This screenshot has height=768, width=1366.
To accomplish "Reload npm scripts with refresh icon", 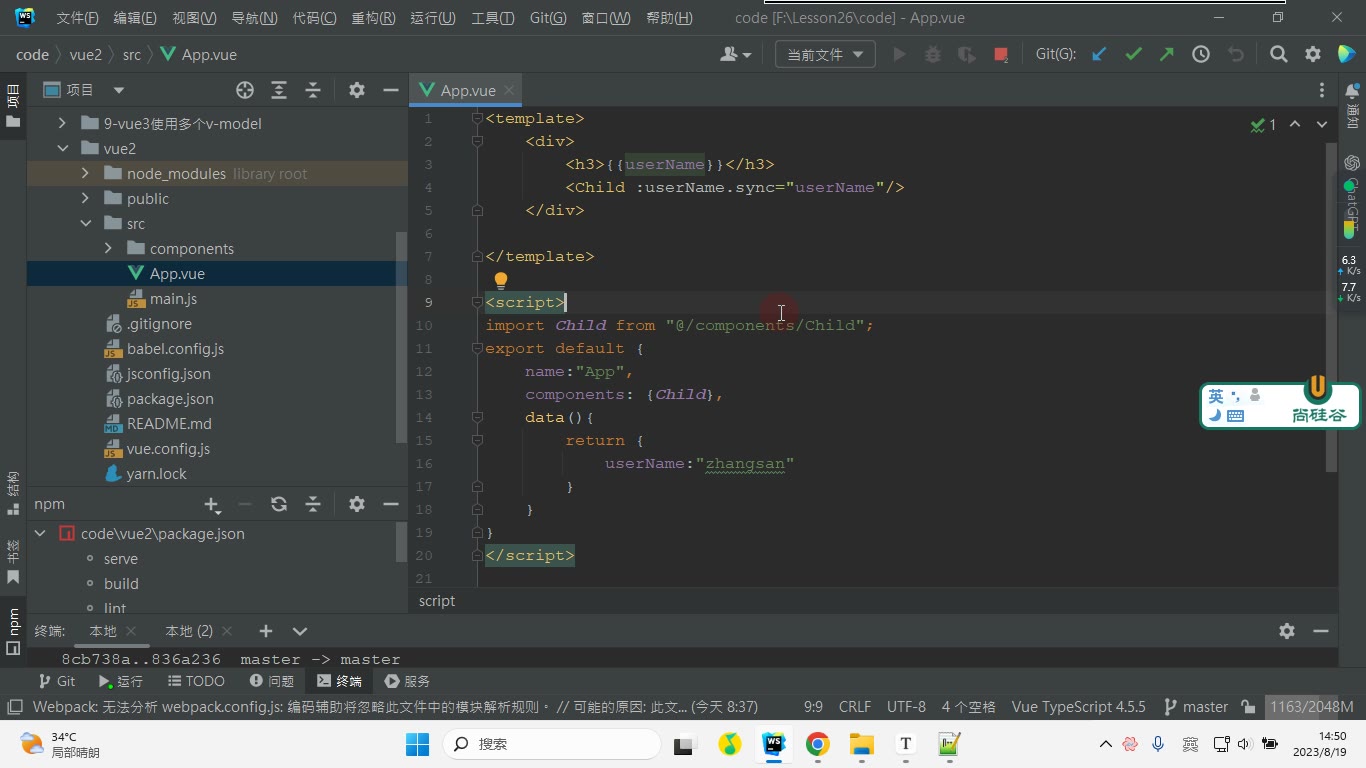I will coord(279,504).
